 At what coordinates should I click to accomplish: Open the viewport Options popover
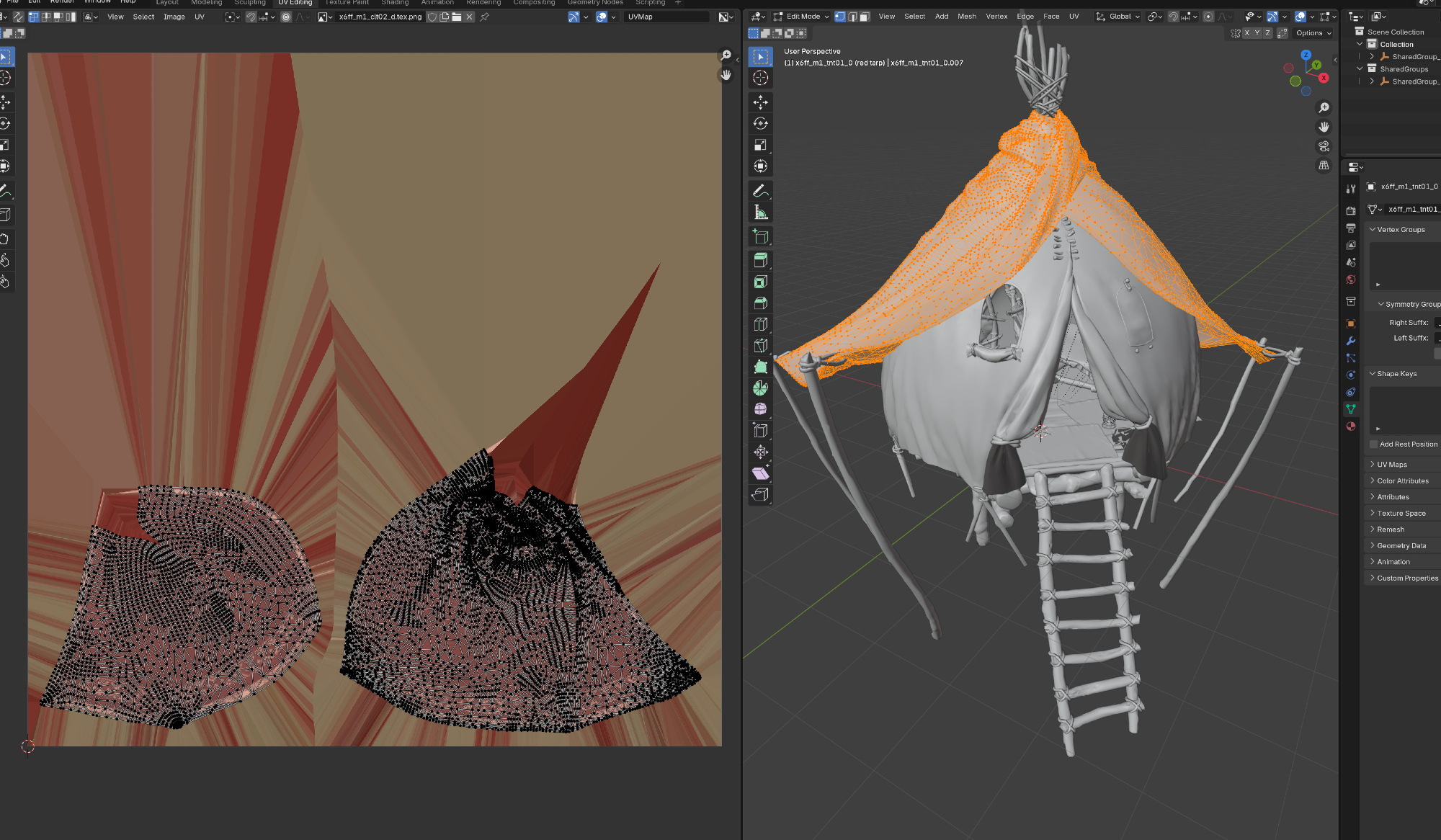click(1313, 33)
